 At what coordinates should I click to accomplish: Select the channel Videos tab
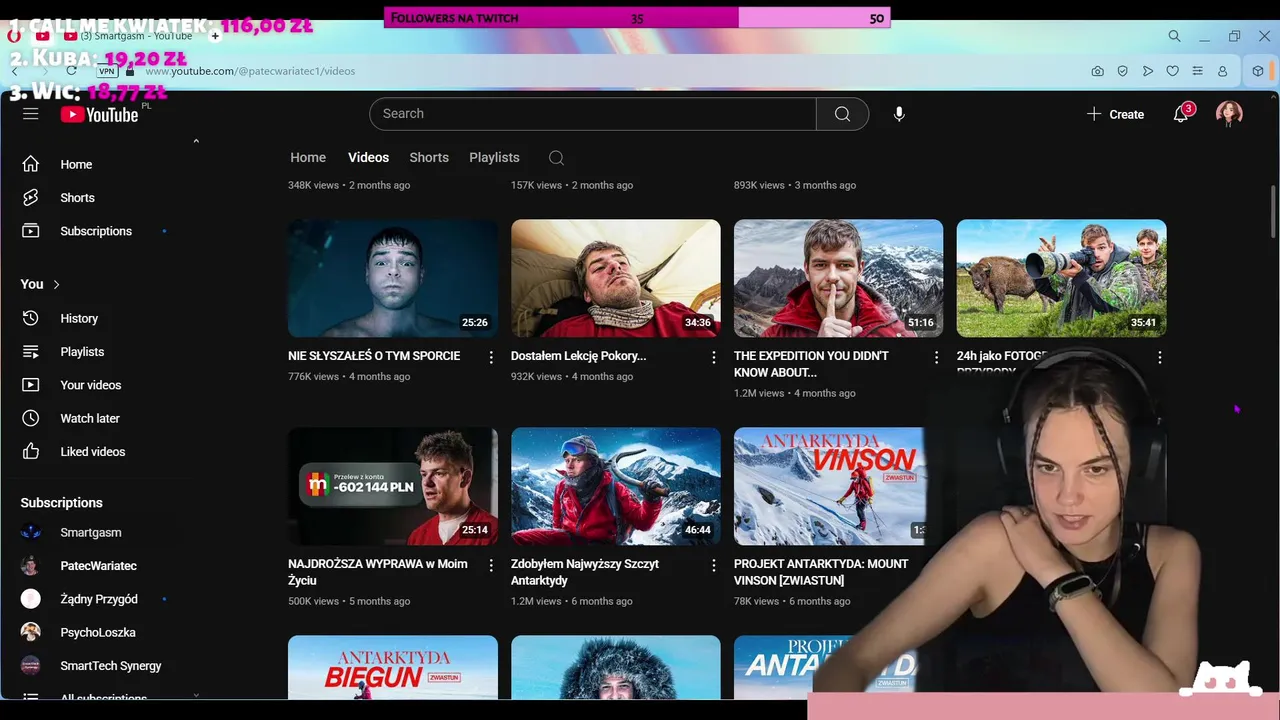tap(368, 158)
